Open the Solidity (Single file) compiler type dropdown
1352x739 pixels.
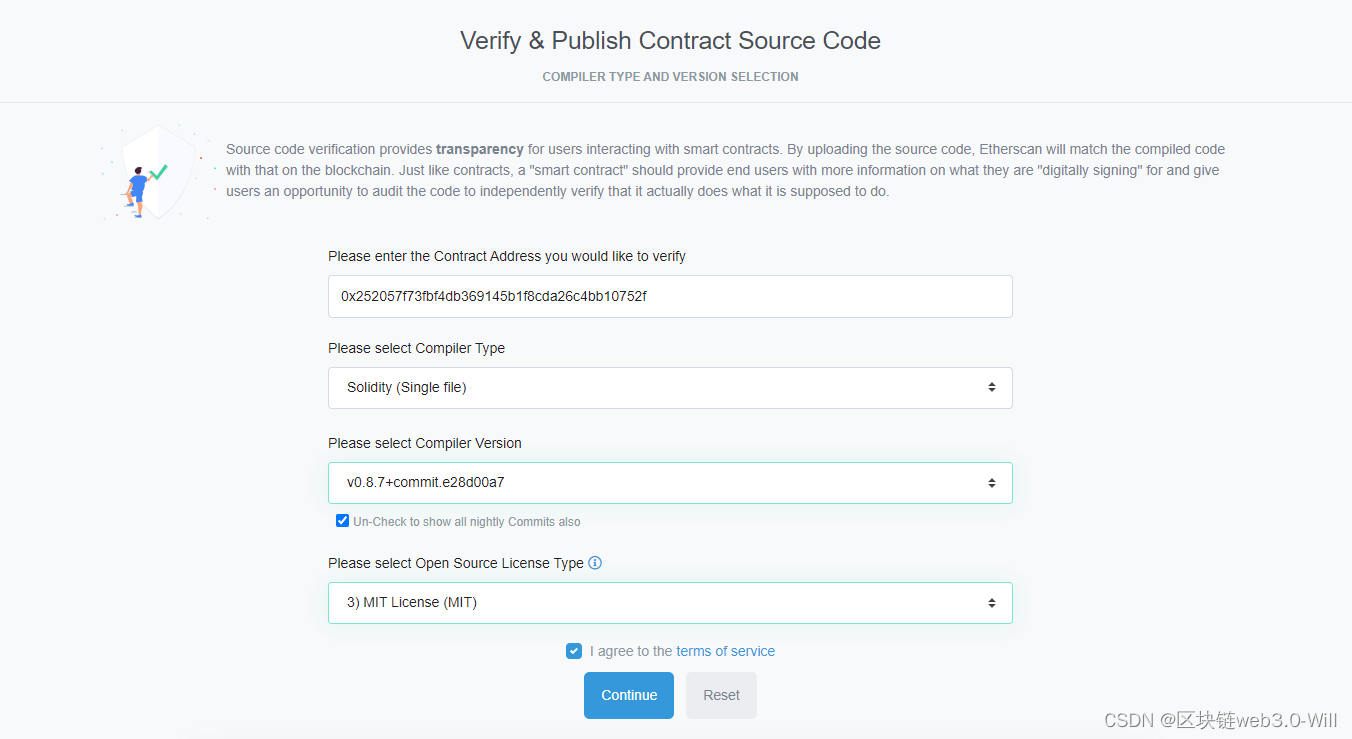(670, 388)
